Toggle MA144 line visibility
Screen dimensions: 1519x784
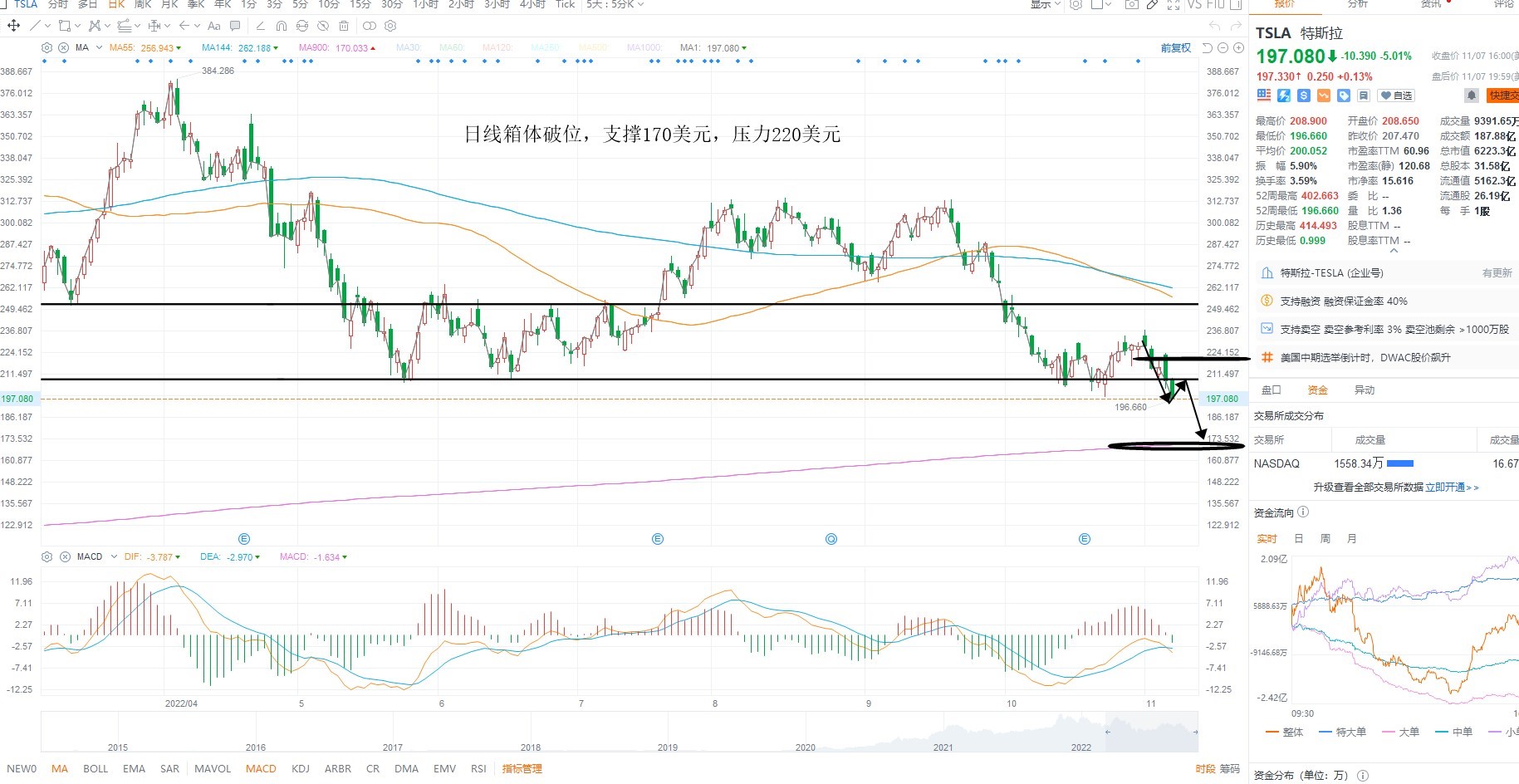(239, 47)
